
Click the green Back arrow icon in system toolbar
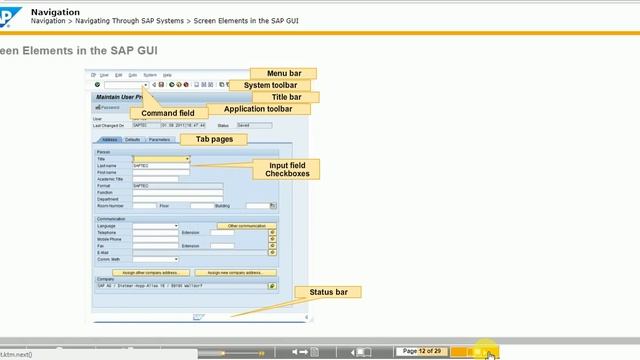pos(172,84)
